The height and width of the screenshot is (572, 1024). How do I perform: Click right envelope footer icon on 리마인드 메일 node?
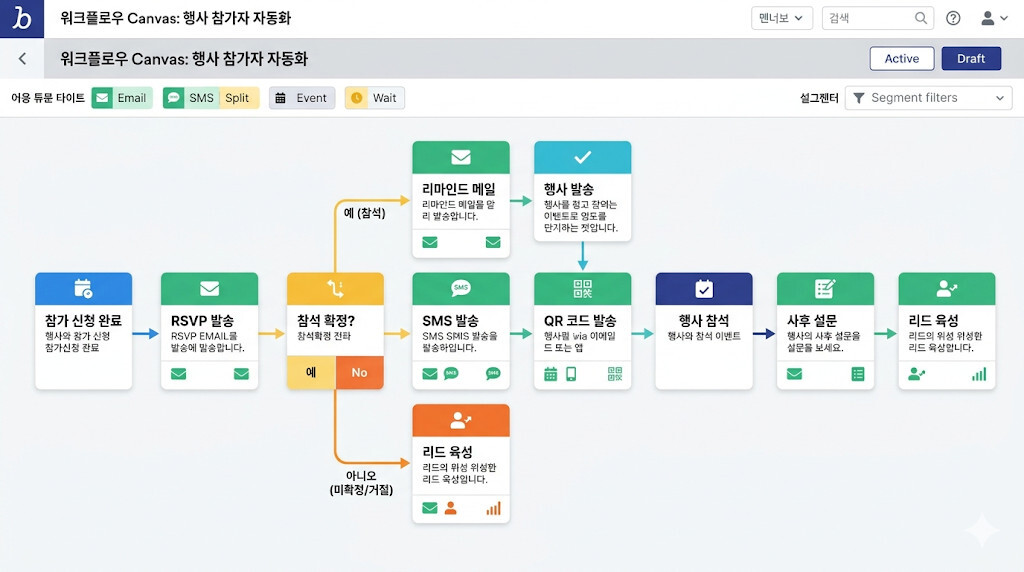point(493,242)
